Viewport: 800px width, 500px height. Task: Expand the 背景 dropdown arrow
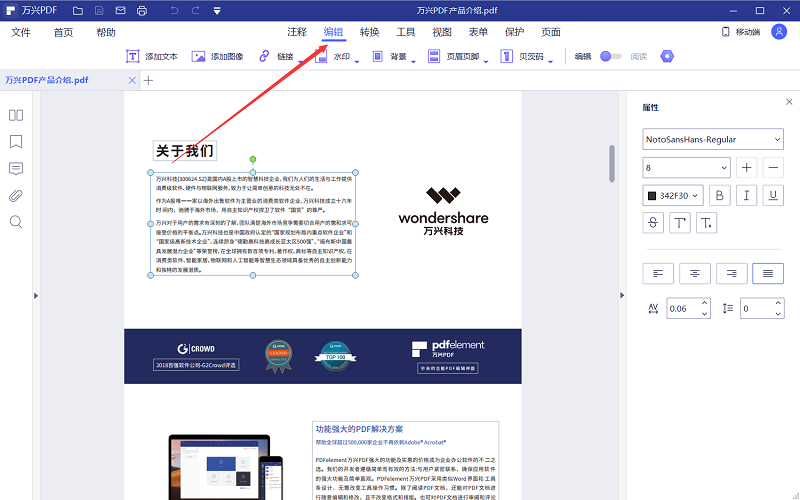click(413, 62)
